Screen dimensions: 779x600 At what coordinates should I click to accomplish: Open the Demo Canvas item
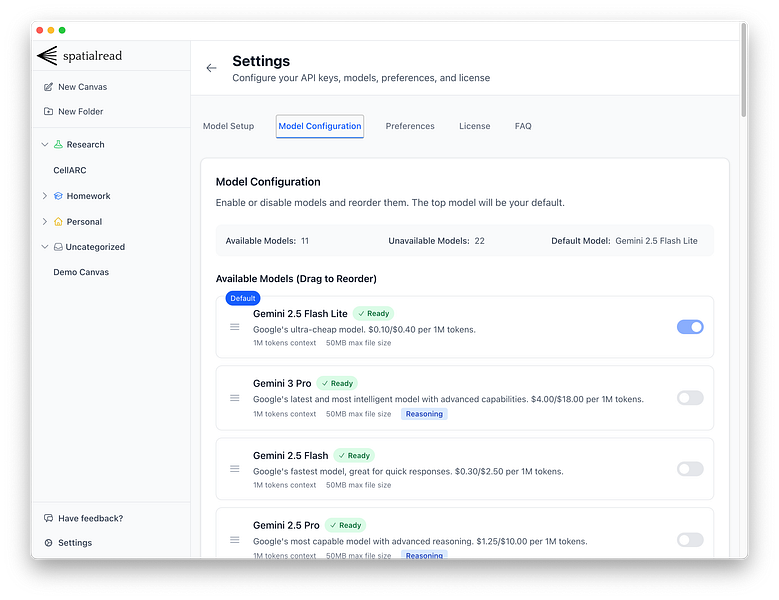pos(81,272)
